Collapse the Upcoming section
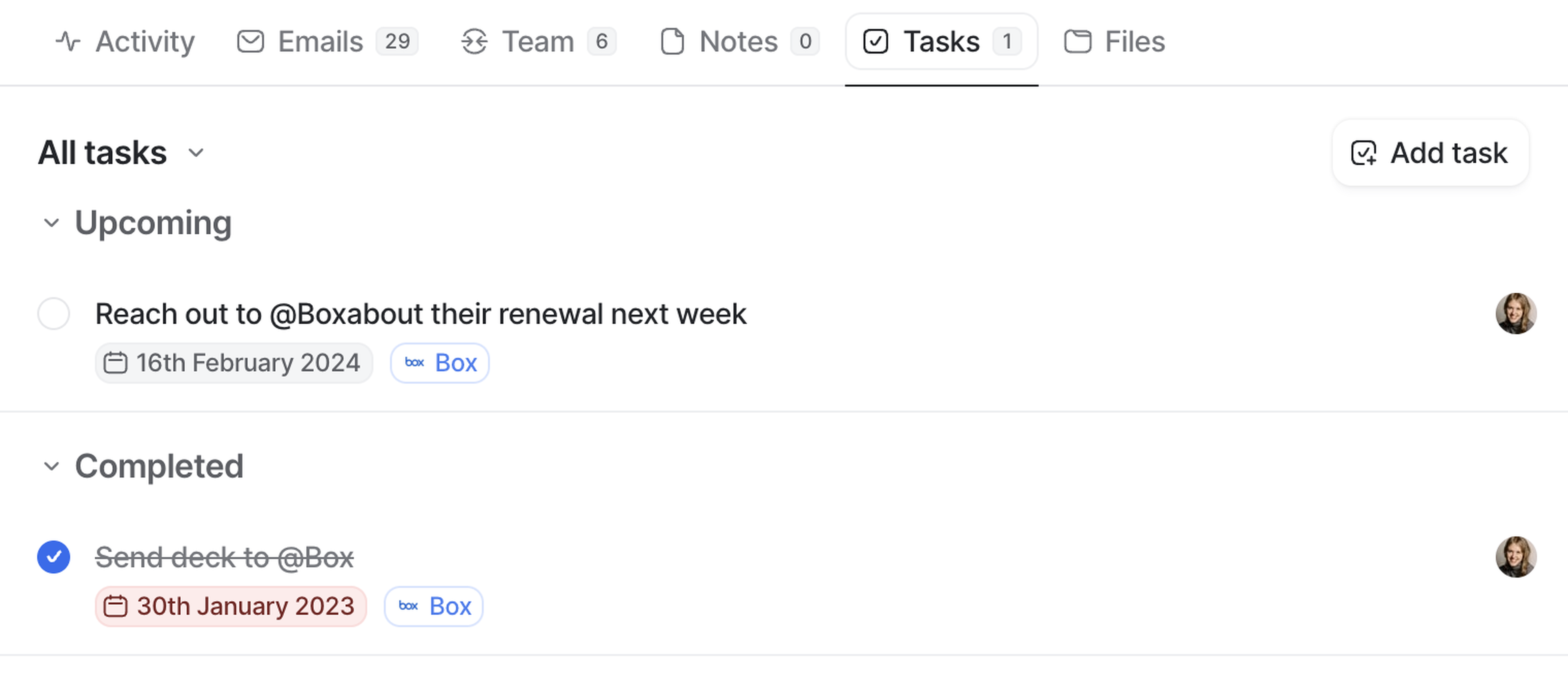Viewport: 1568px width, 687px height. (x=52, y=223)
